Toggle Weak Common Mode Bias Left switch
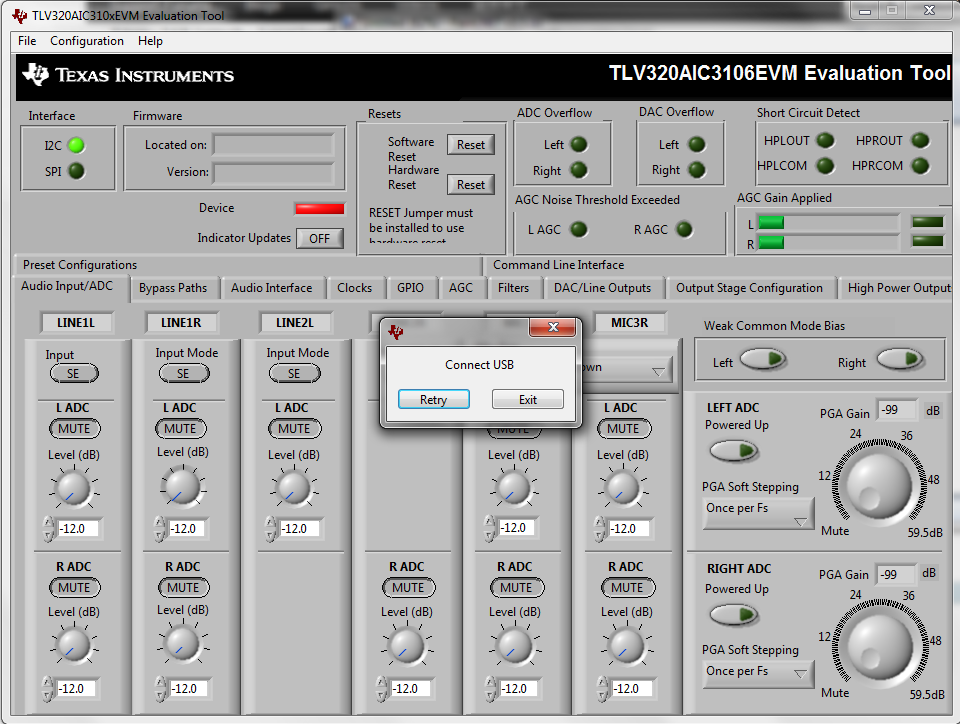960x724 pixels. [763, 359]
